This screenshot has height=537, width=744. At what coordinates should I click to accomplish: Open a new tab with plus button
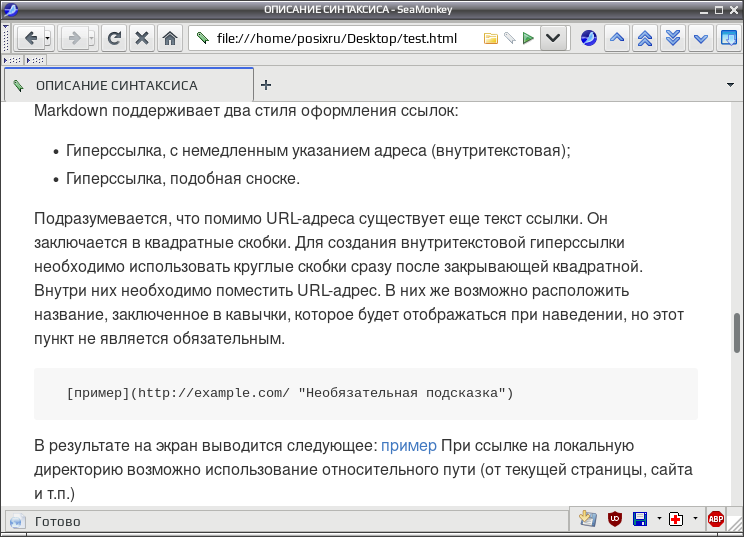(266, 85)
